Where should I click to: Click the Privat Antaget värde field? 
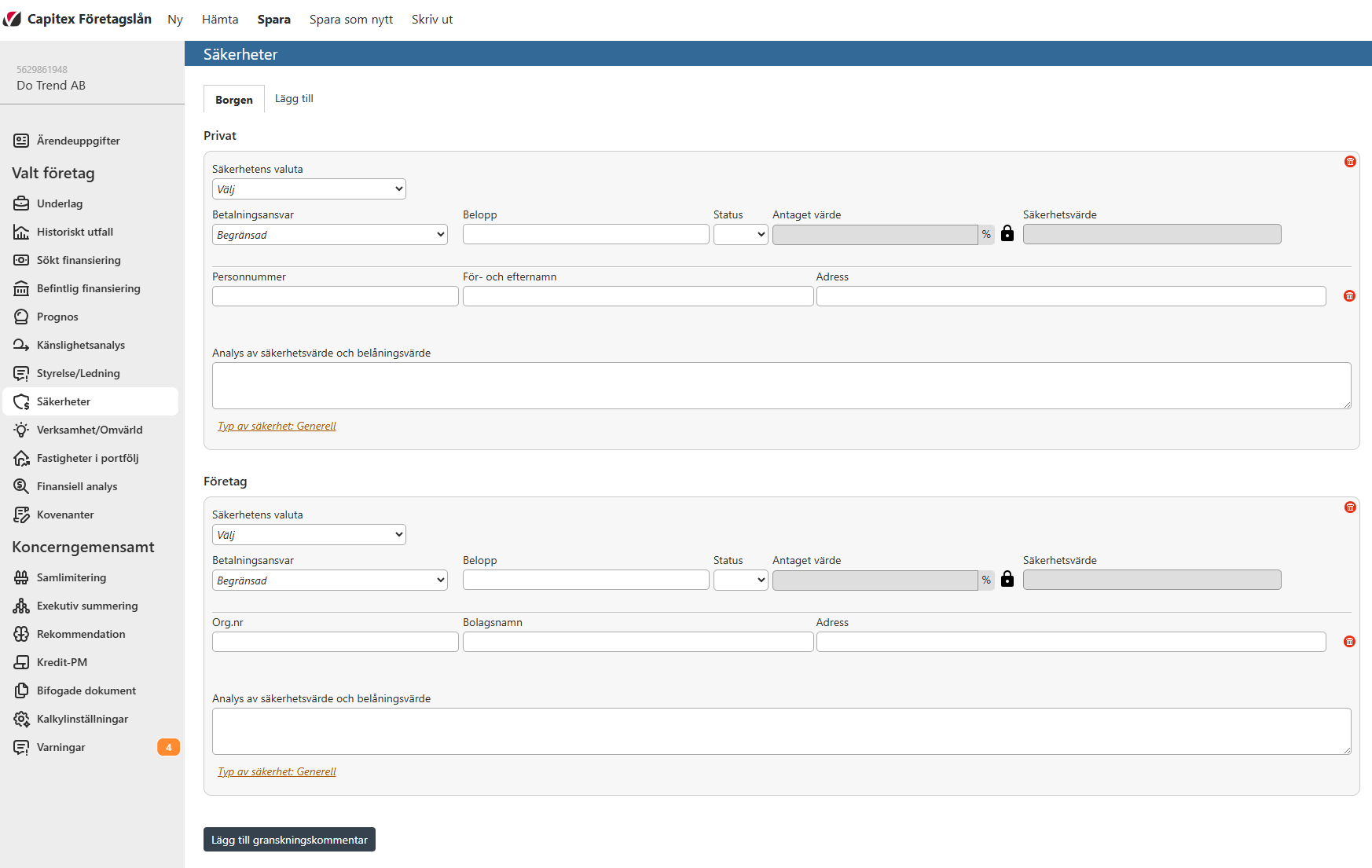[875, 234]
